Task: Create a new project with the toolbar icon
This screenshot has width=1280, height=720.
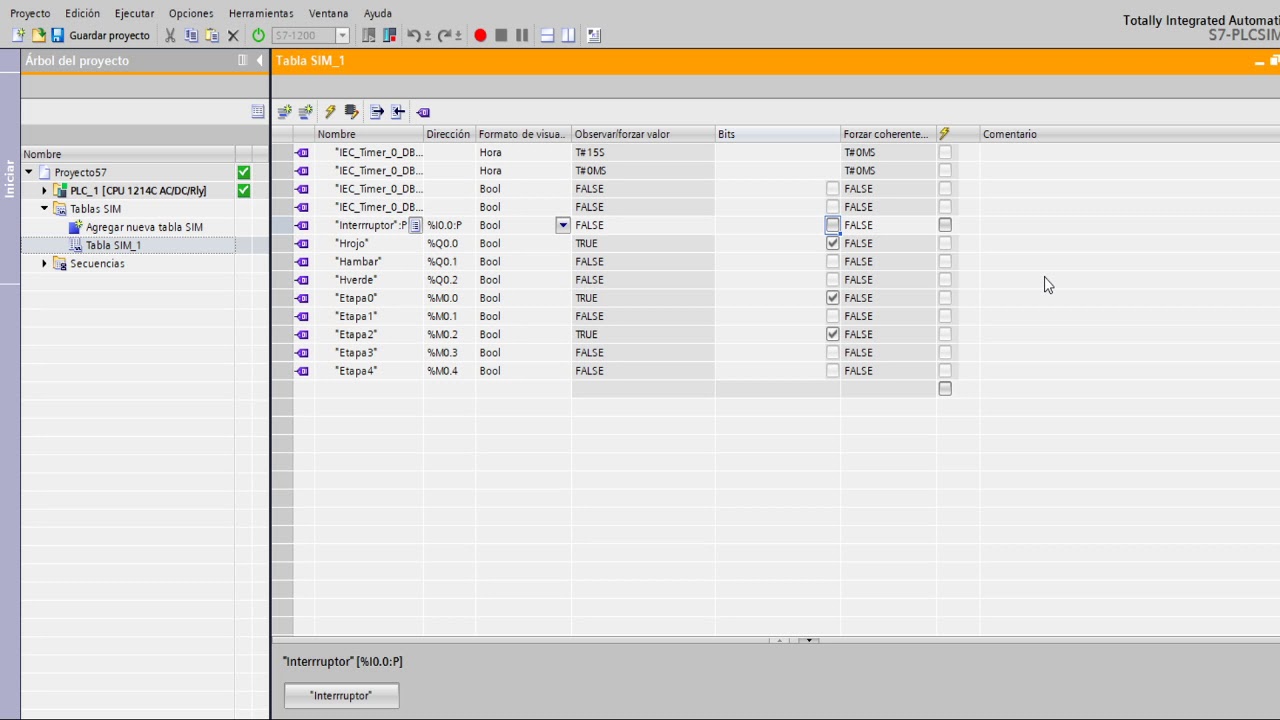Action: 18,35
